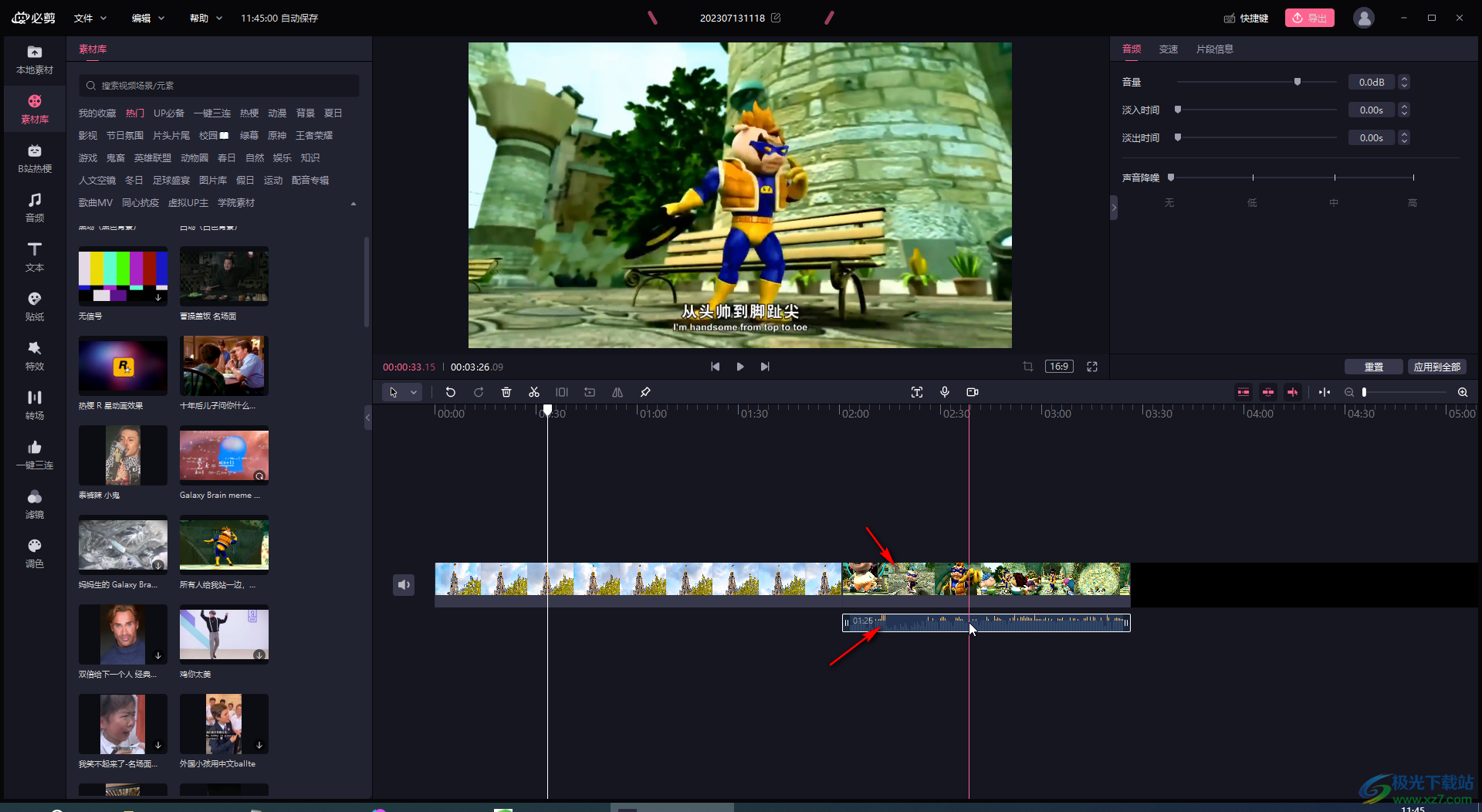This screenshot has height=812, width=1482.
Task: Click the 重置 reset button
Action: coord(1374,367)
